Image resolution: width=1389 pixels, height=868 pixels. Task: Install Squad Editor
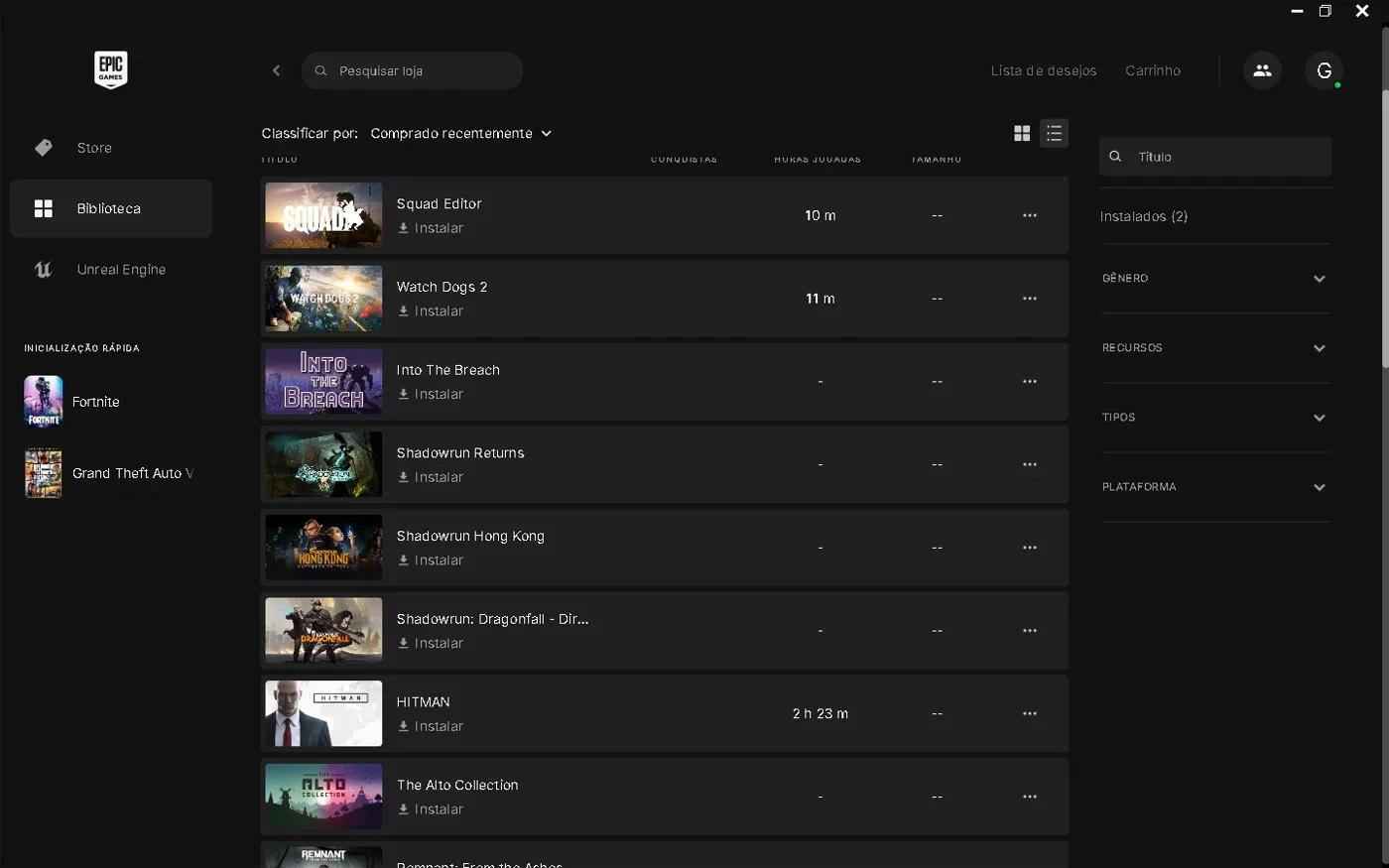click(x=431, y=228)
